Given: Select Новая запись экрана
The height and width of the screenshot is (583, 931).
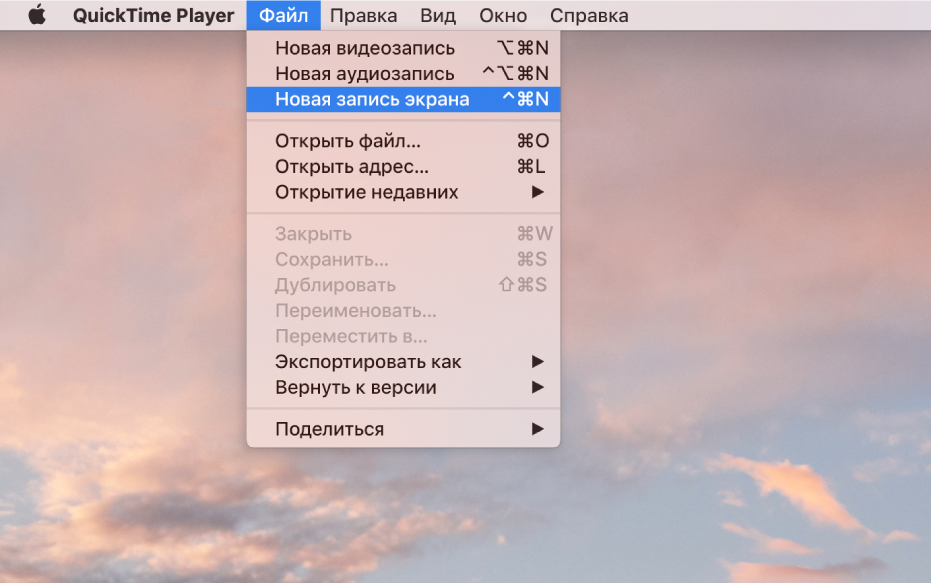Looking at the screenshot, I should coord(403,99).
